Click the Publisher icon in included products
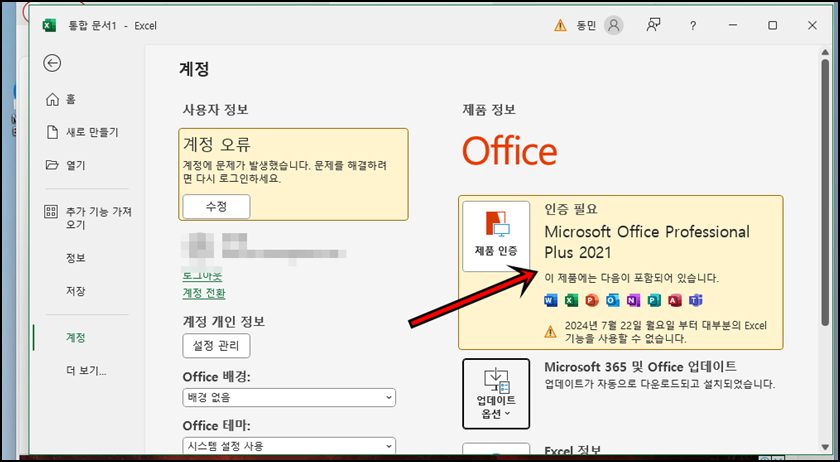The height and width of the screenshot is (462, 840). tap(654, 300)
